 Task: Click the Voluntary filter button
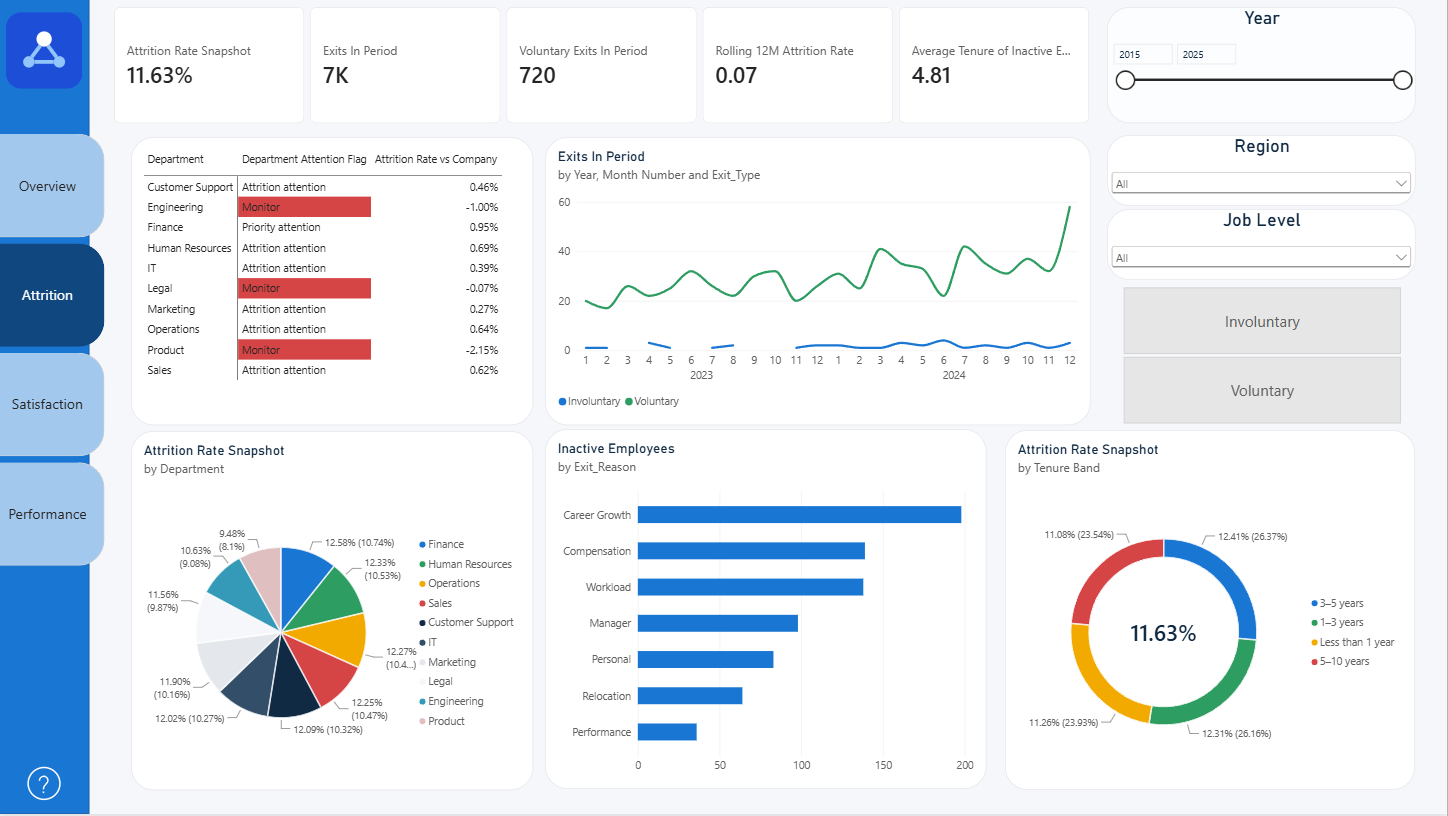tap(1262, 390)
